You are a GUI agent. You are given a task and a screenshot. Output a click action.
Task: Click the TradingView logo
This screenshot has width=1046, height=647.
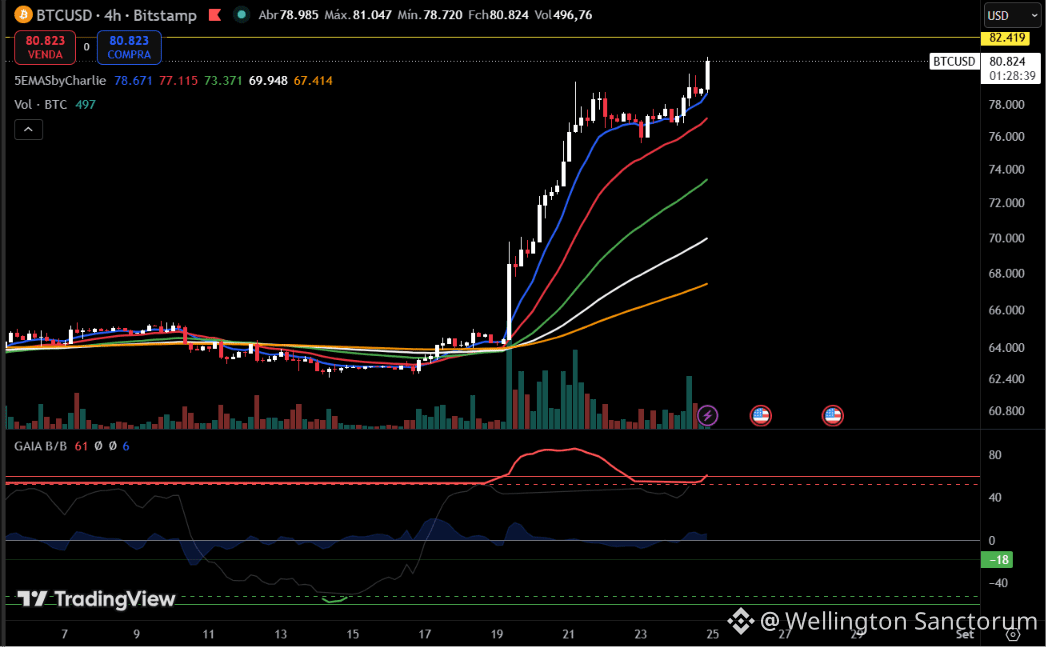(96, 599)
